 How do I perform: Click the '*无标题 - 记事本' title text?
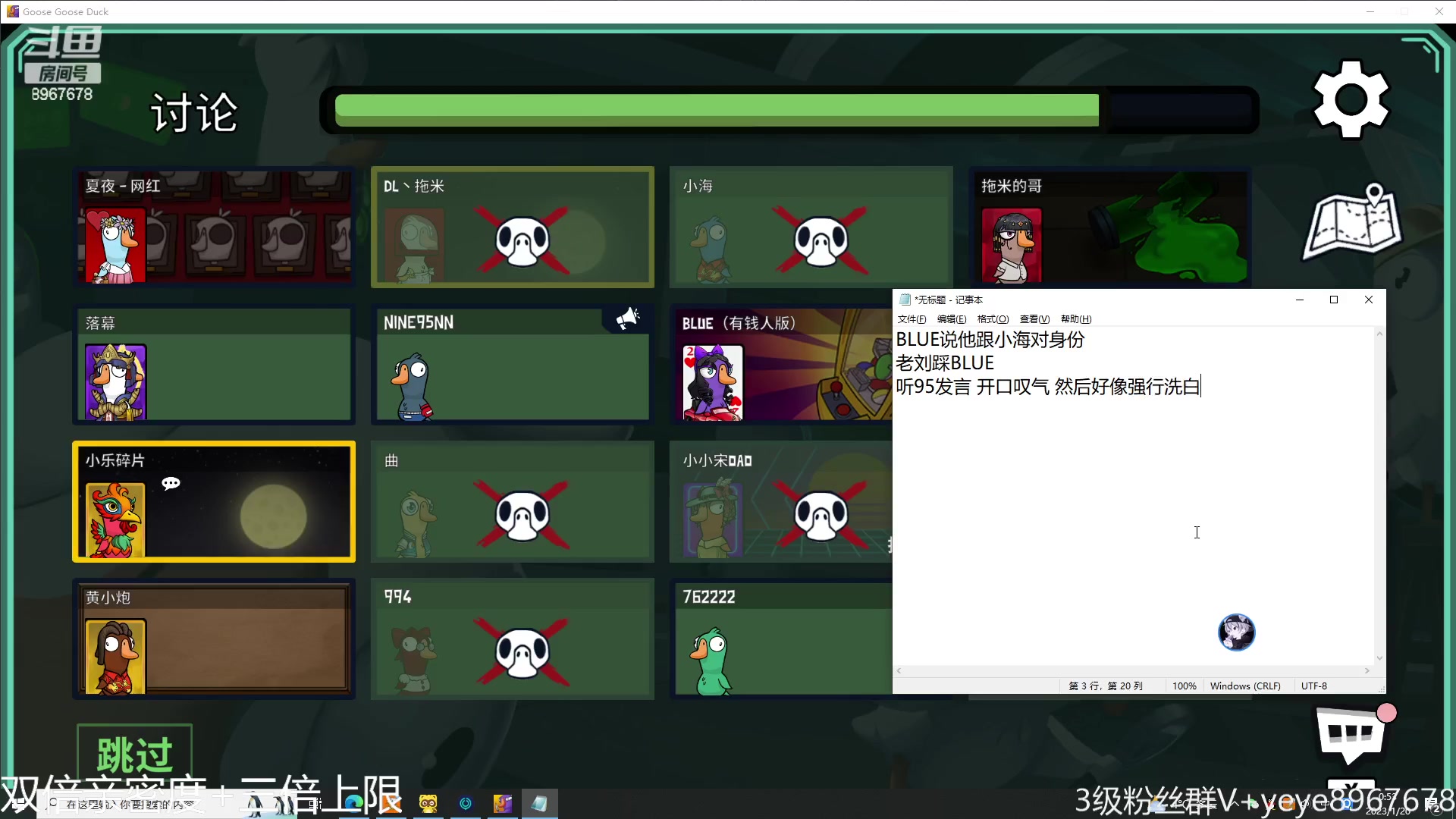[x=949, y=300]
